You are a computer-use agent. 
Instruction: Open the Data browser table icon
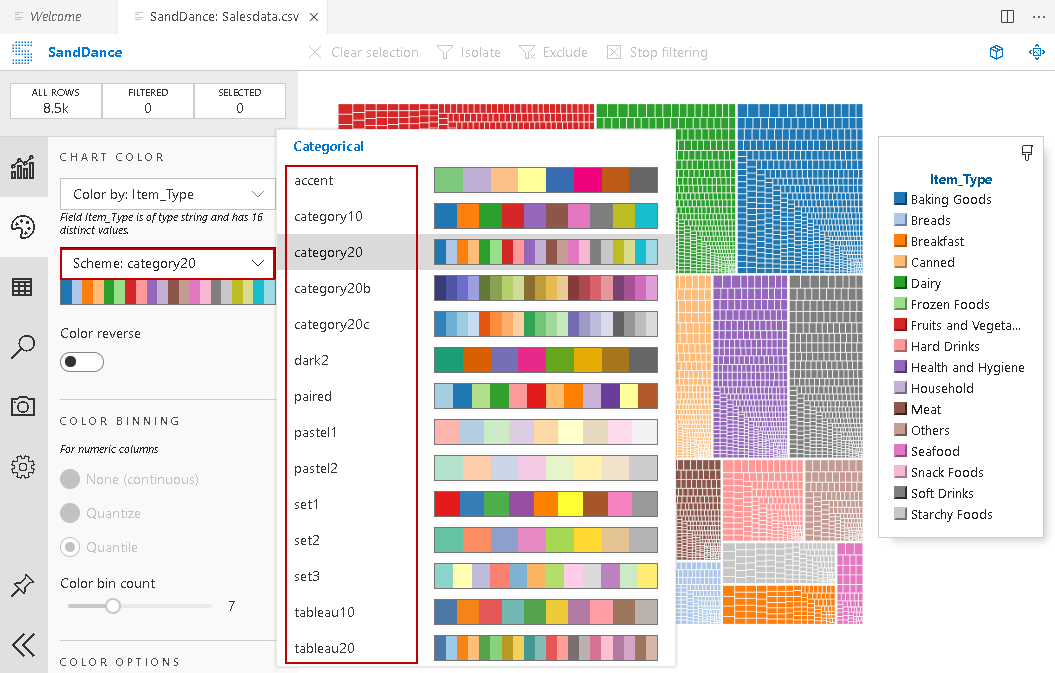23,287
